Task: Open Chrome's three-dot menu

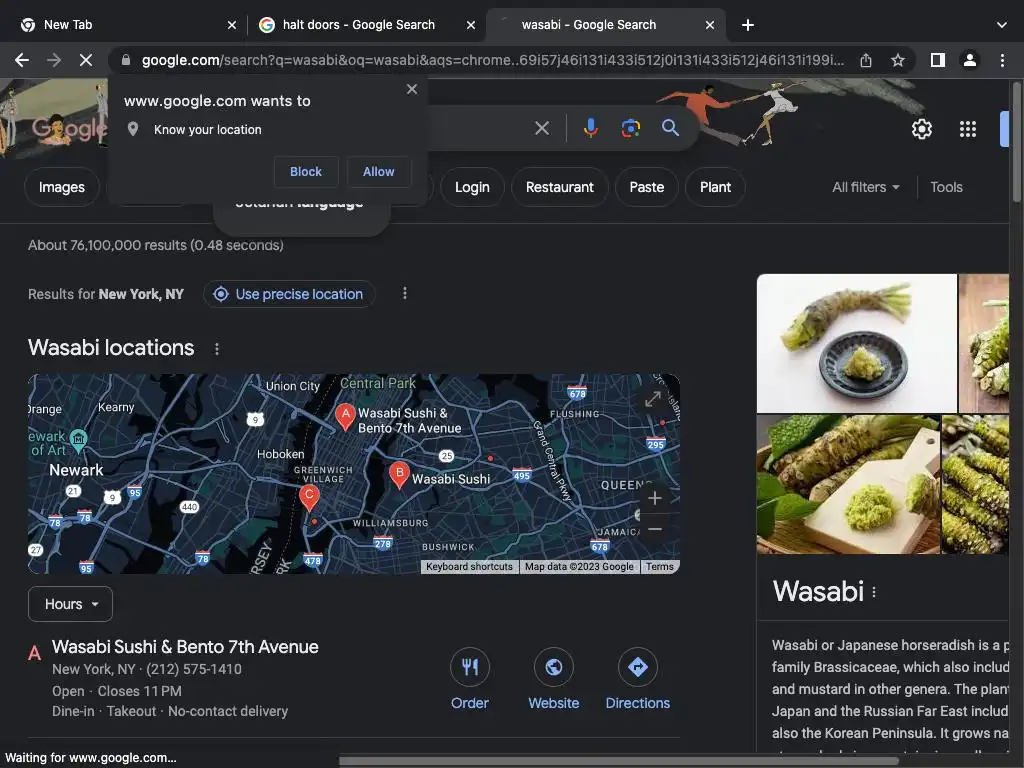Action: [1002, 60]
